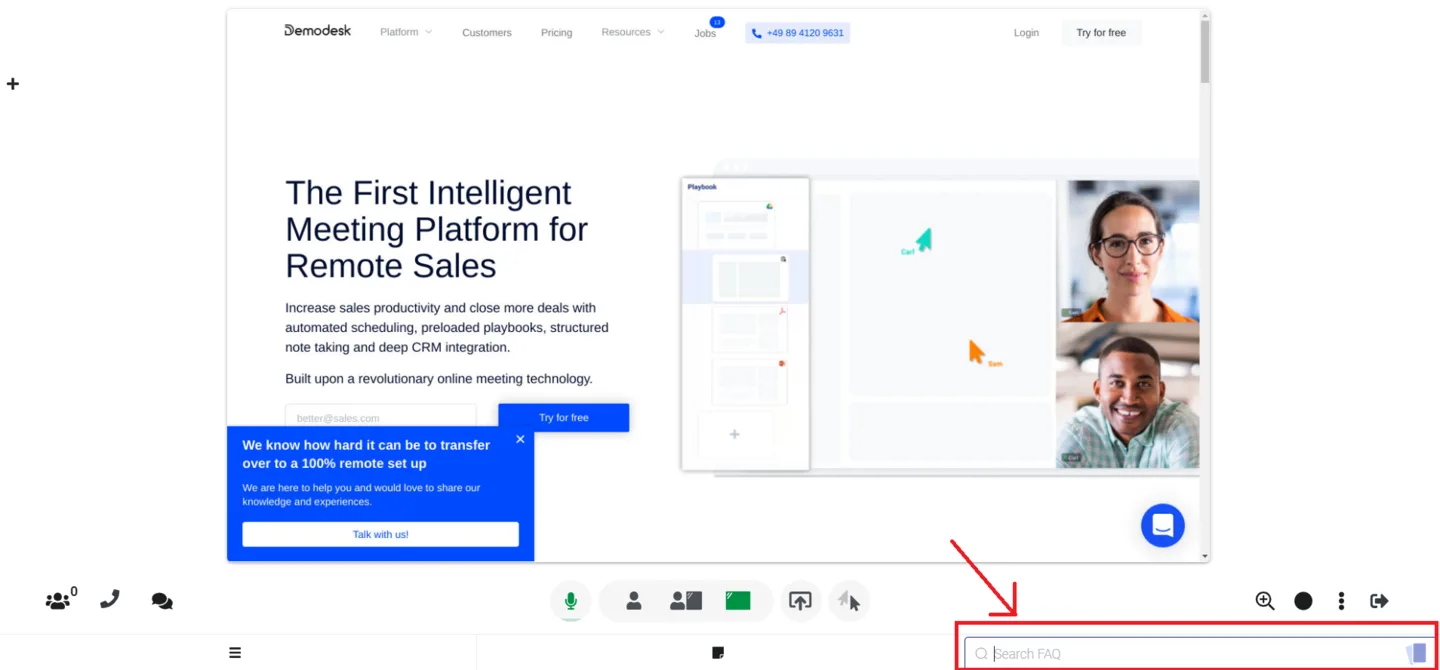1440x670 pixels.
Task: Close the remote set up popup
Action: (x=520, y=439)
